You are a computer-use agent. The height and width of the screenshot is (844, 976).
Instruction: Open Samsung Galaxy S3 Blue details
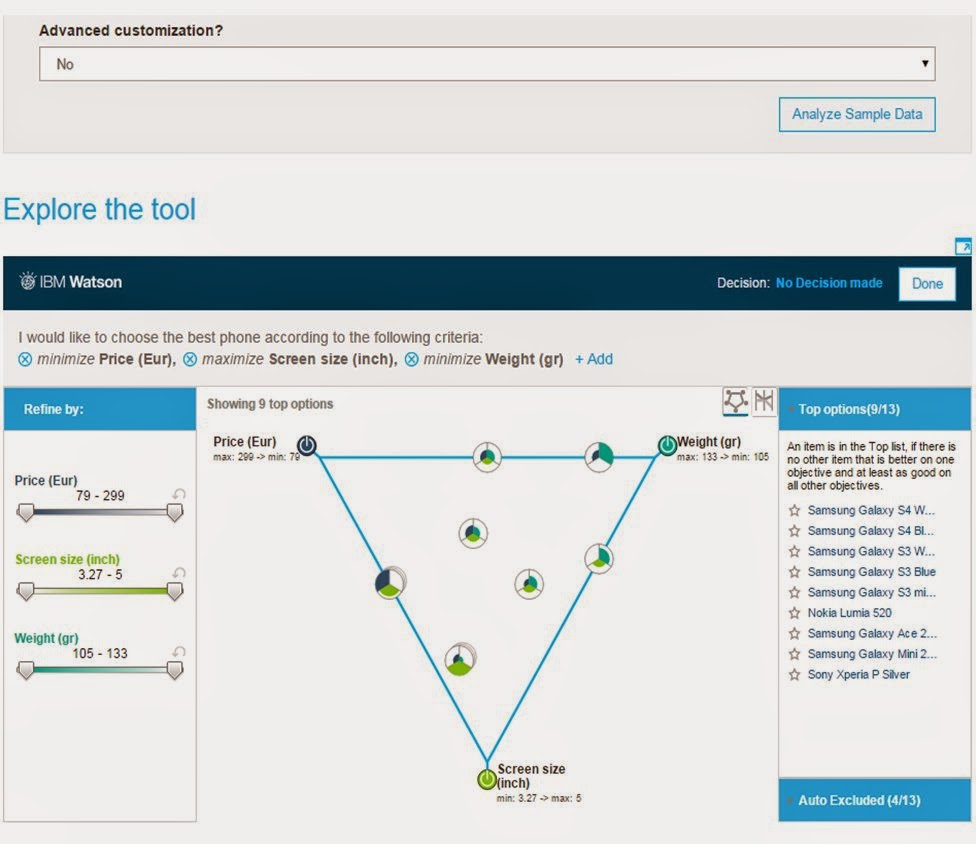(x=871, y=572)
